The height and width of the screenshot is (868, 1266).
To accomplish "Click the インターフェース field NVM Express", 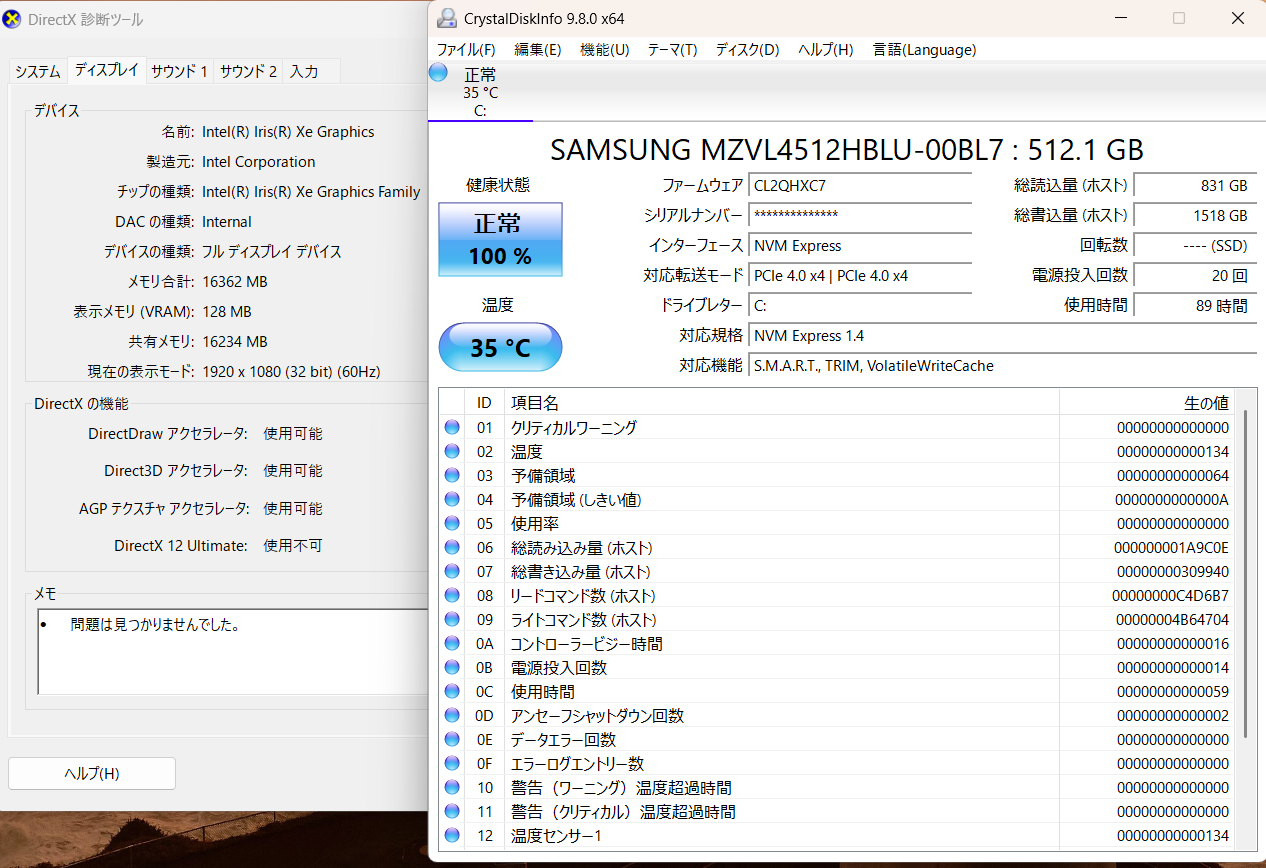I will 860,245.
